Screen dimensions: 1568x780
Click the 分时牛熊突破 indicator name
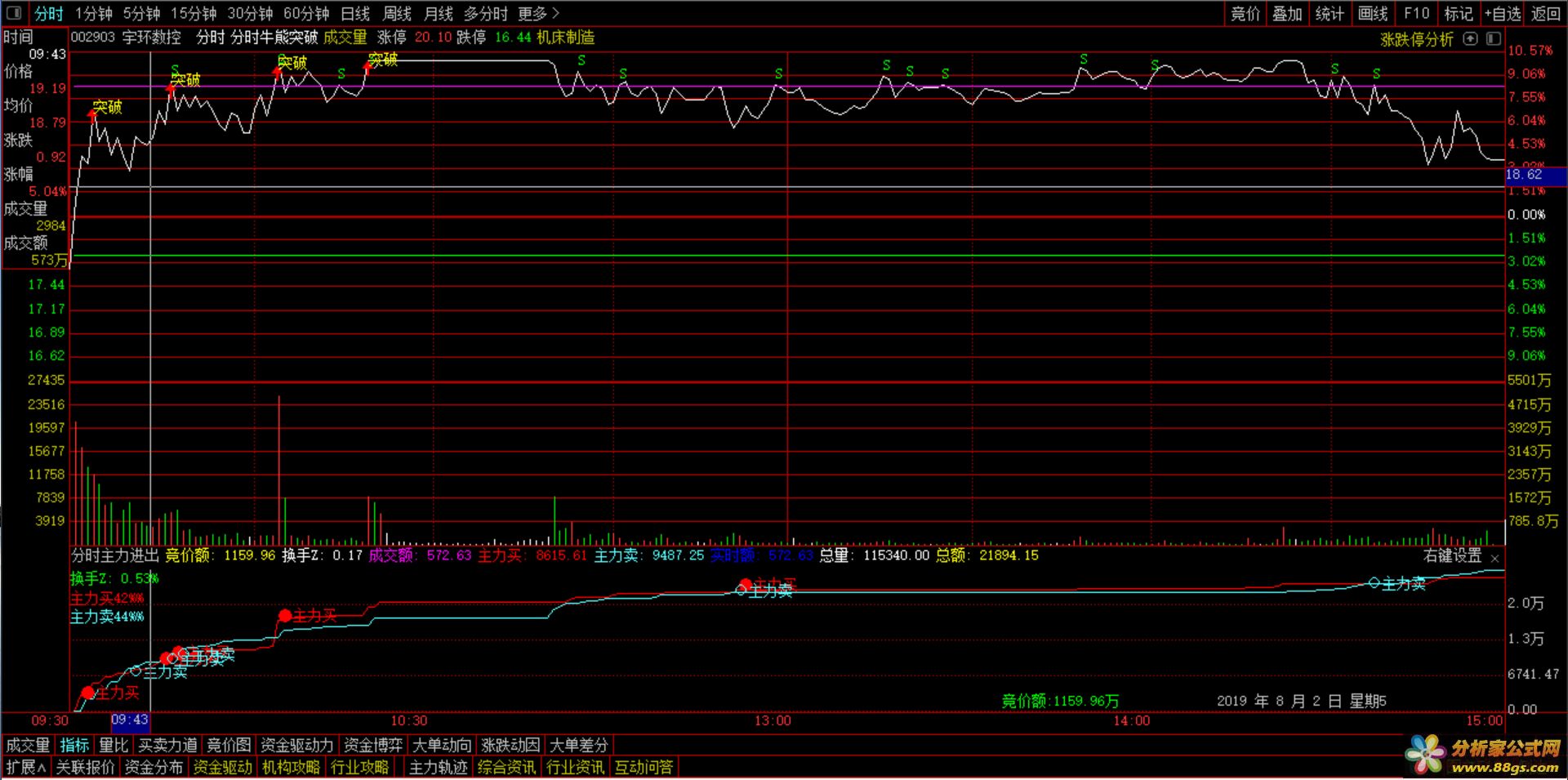pyautogui.click(x=274, y=38)
